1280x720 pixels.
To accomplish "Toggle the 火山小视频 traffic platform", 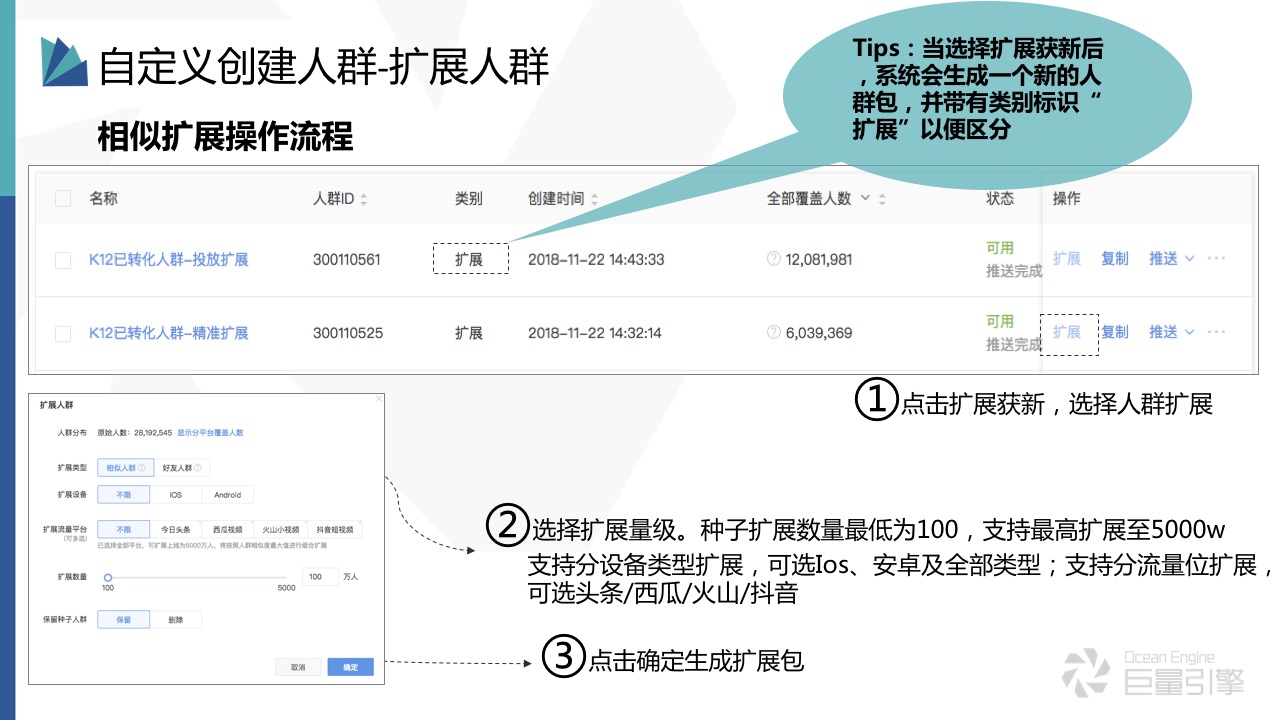I will [280, 529].
